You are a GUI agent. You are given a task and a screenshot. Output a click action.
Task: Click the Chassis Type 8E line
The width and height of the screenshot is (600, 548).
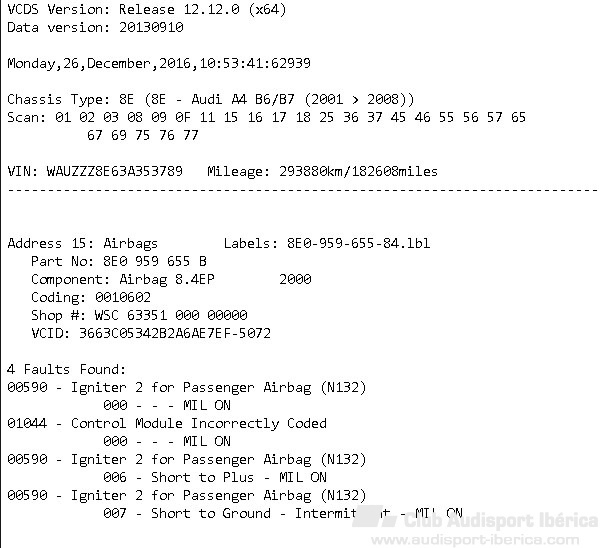tap(210, 99)
